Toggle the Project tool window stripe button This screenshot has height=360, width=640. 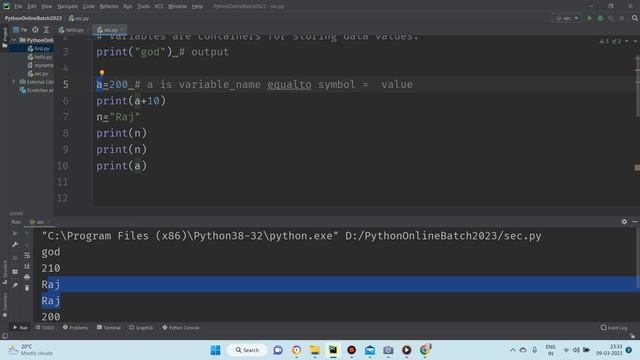coord(4,37)
